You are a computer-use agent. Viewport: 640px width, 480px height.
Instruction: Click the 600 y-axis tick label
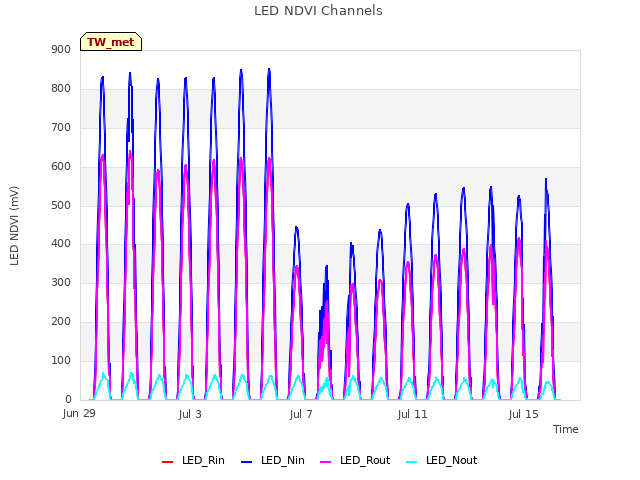point(61,167)
